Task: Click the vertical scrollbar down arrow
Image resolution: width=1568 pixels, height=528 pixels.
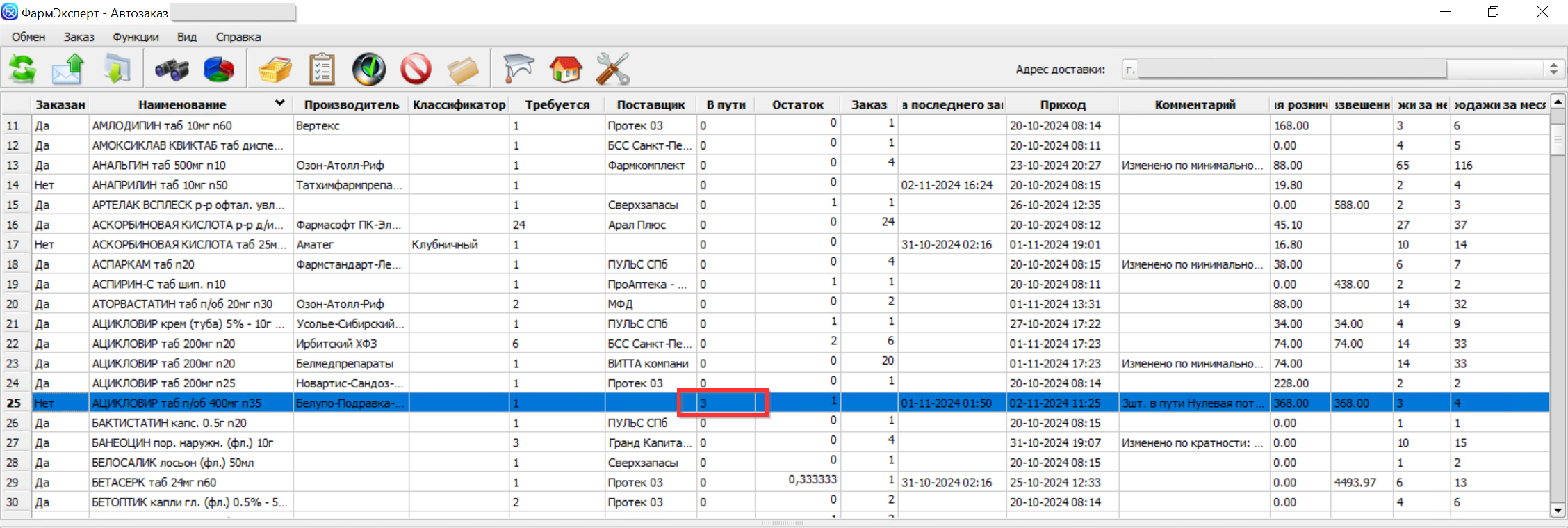Action: pos(1558,510)
